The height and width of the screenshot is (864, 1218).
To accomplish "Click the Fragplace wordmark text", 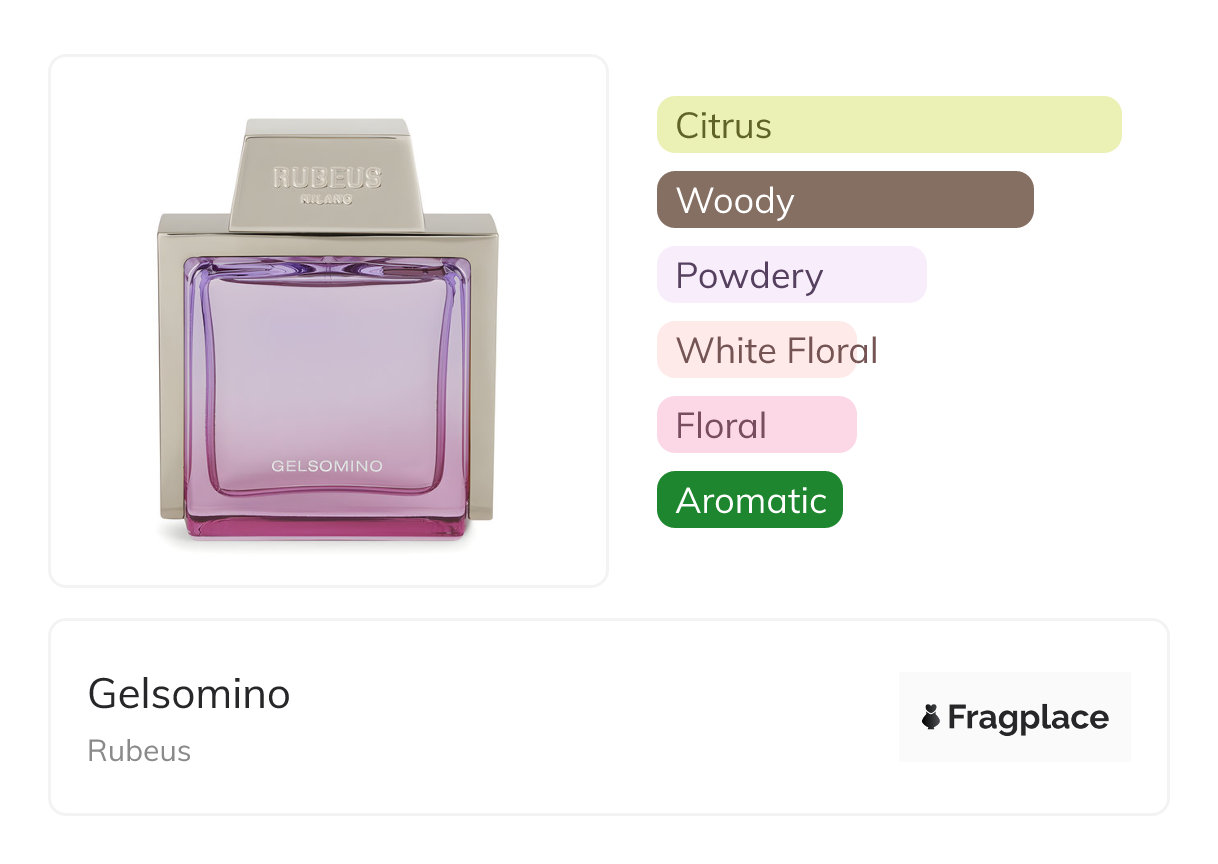I will pyautogui.click(x=1028, y=717).
